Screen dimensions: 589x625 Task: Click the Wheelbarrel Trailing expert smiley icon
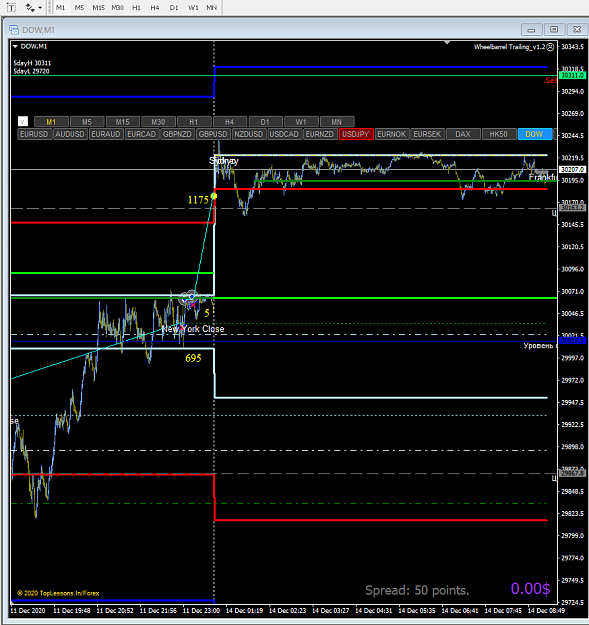(x=550, y=47)
